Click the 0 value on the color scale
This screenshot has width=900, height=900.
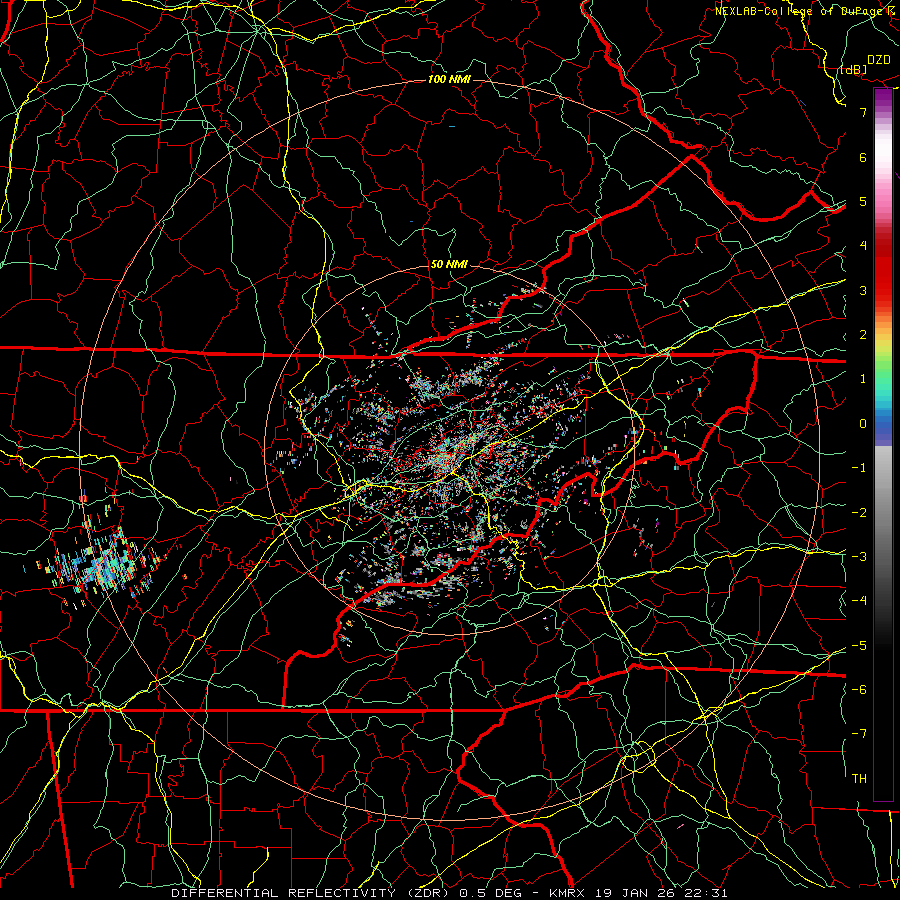coord(863,424)
